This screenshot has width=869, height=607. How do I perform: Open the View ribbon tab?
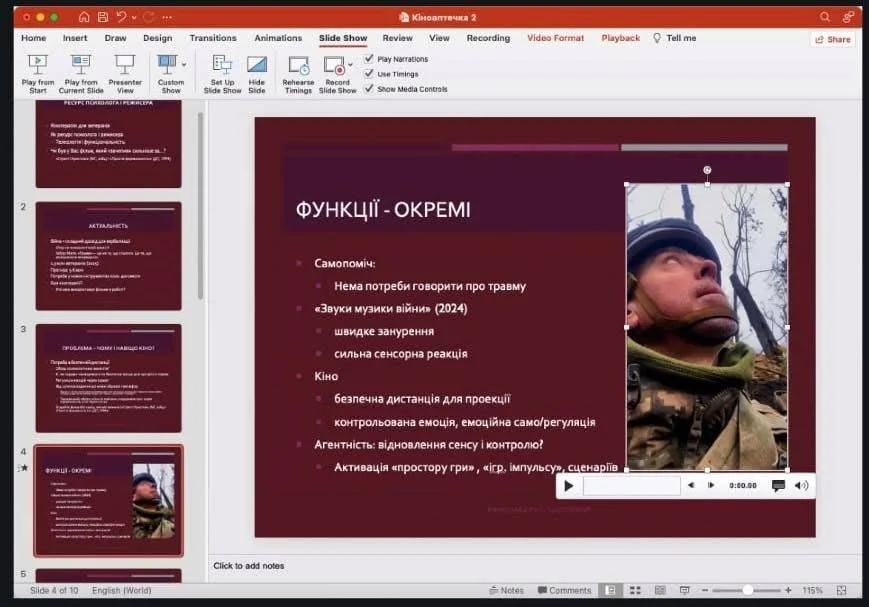pyautogui.click(x=439, y=38)
